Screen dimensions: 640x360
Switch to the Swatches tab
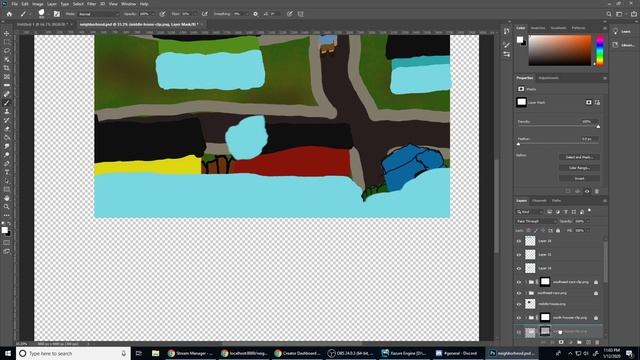(x=538, y=28)
